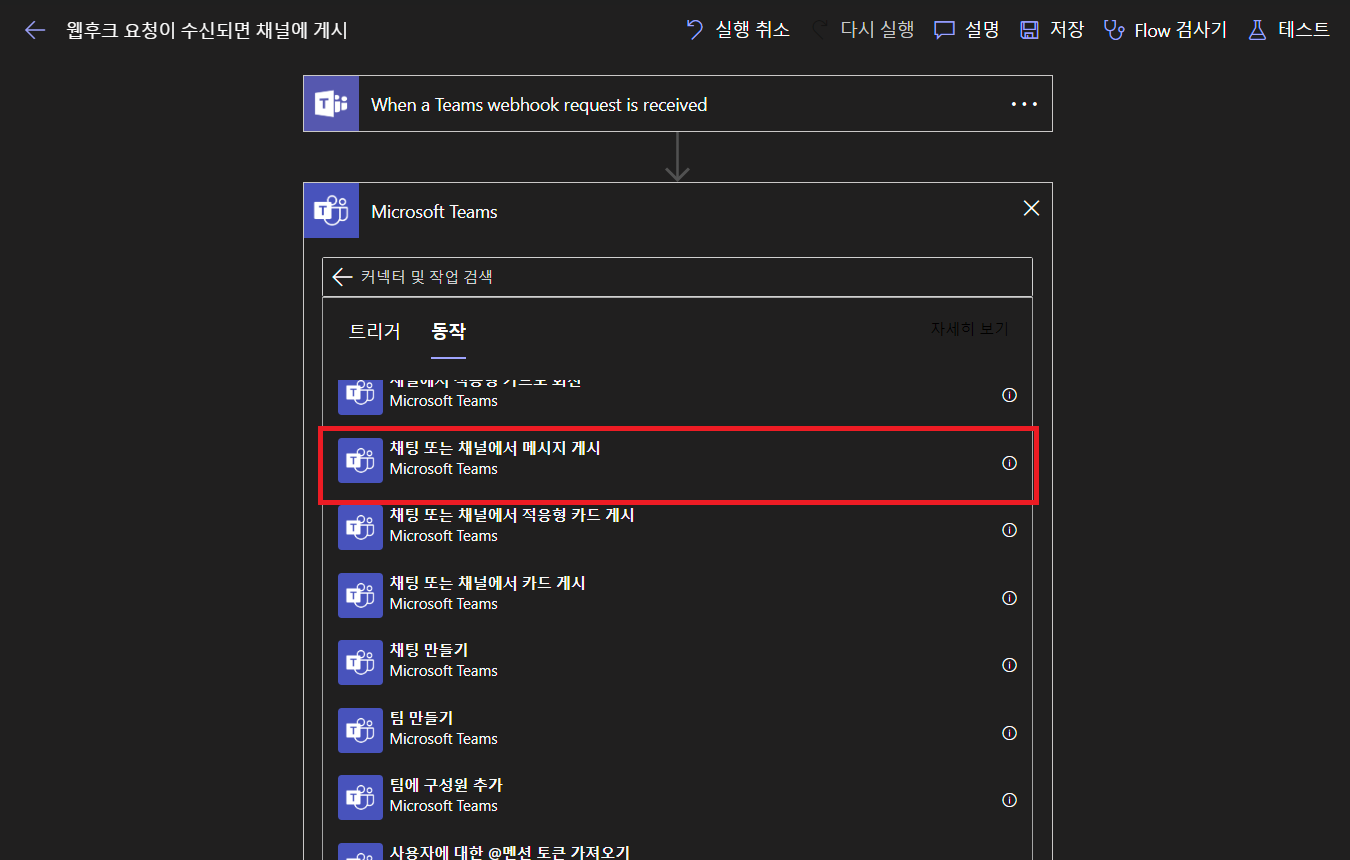Screen dimensions: 1350x860
Task: Open the webhook trigger card
Action: (677, 104)
